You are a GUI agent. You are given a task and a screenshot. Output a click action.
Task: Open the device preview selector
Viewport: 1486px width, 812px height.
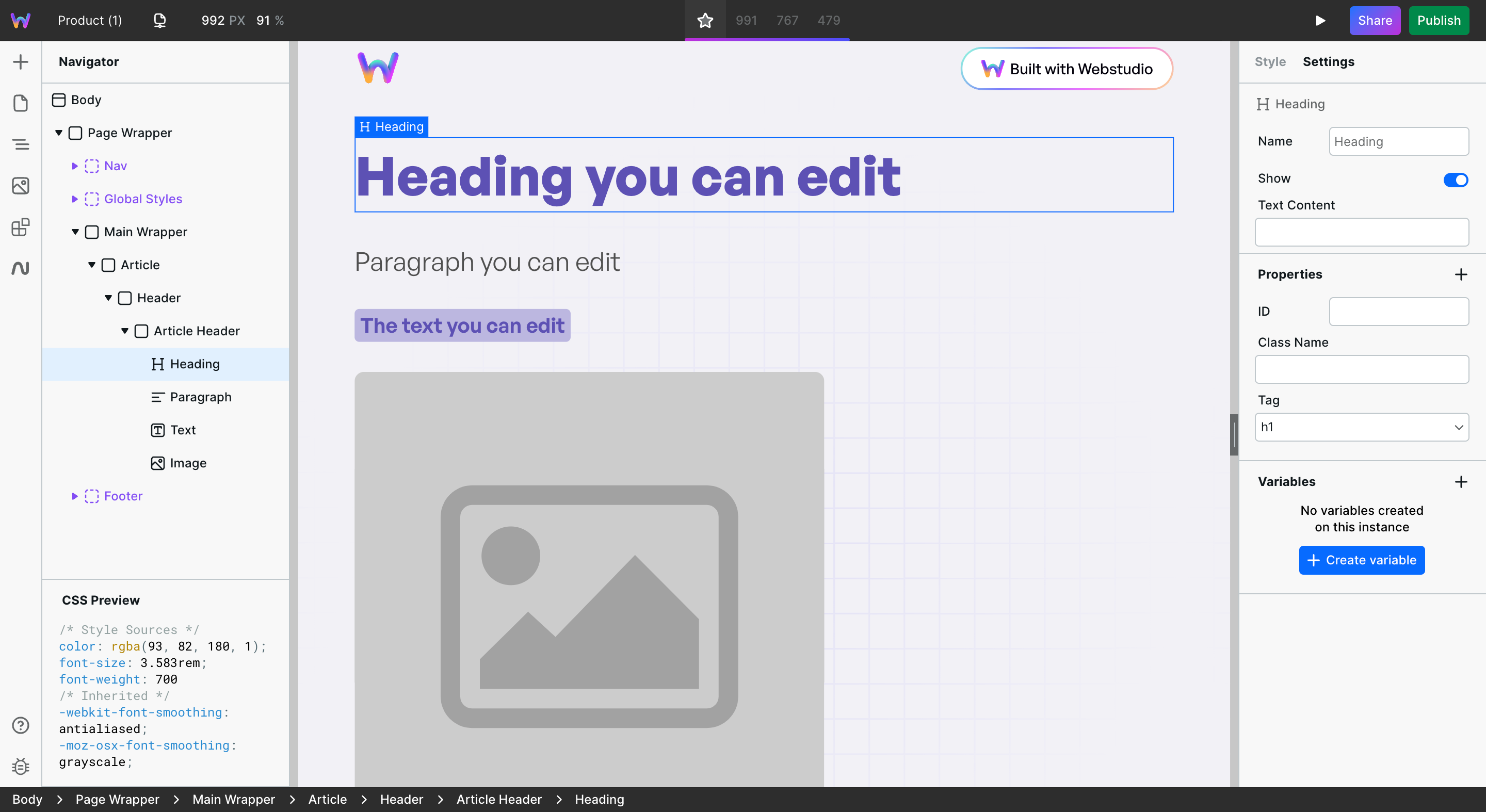159,20
